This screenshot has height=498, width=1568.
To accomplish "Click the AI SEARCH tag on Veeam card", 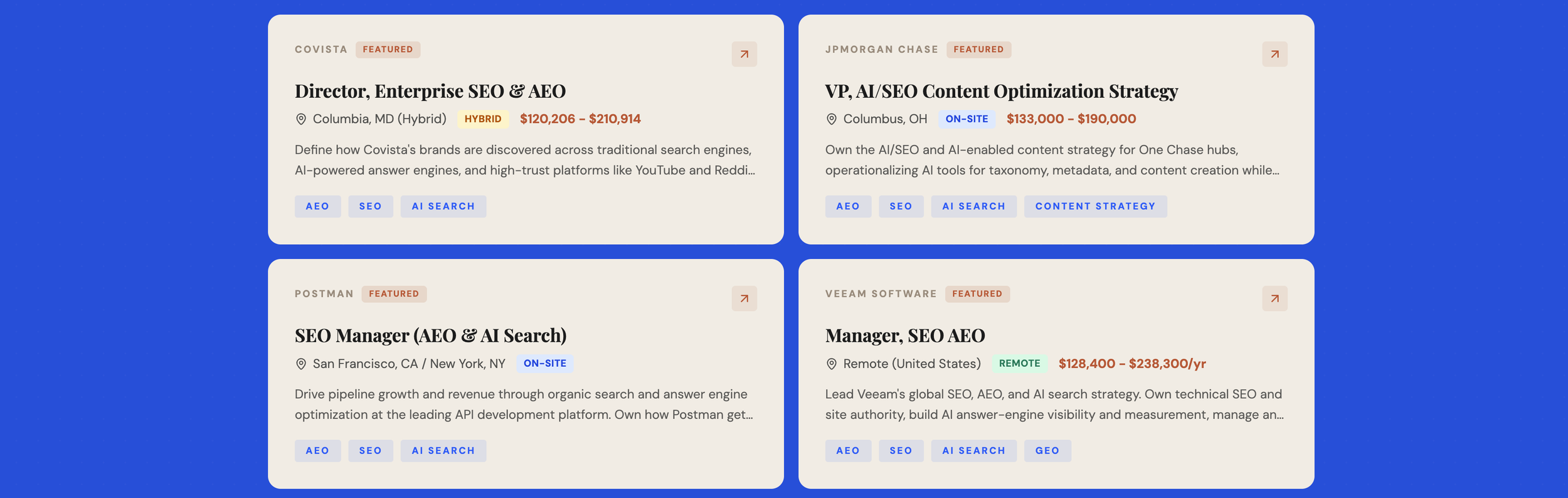I will [973, 451].
